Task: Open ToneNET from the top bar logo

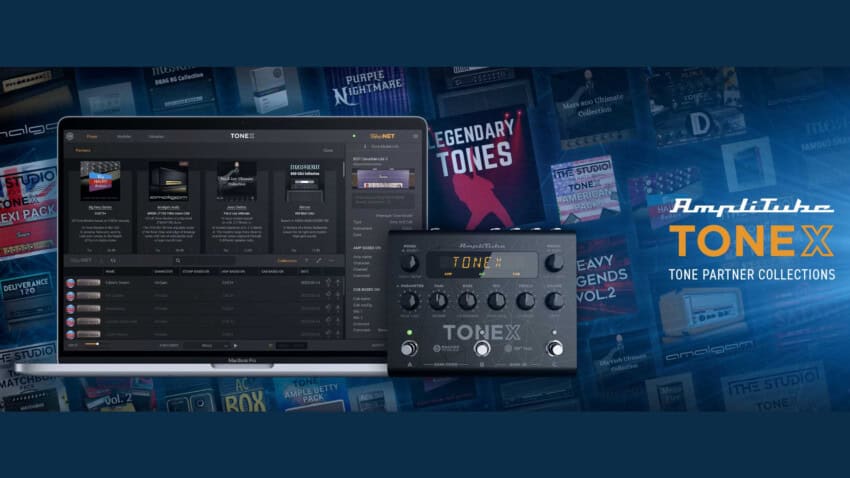Action: pos(383,136)
